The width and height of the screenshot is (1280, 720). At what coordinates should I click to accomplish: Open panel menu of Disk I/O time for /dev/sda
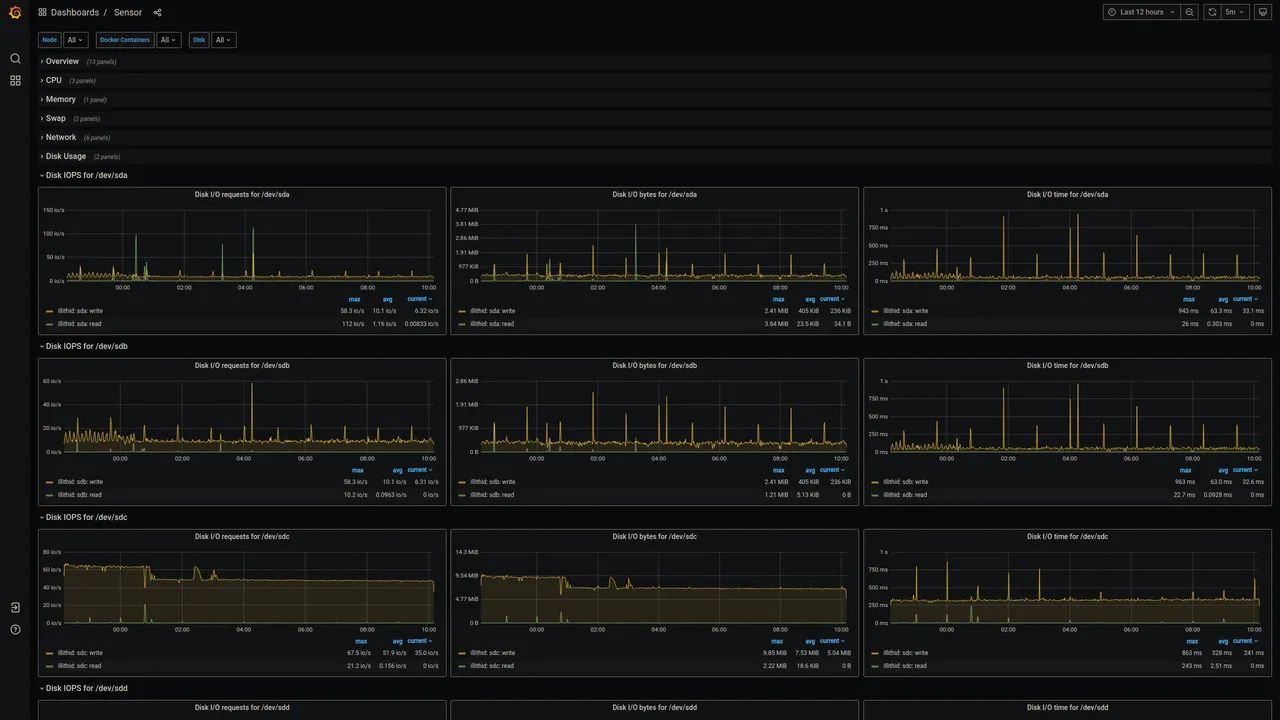coord(1067,195)
